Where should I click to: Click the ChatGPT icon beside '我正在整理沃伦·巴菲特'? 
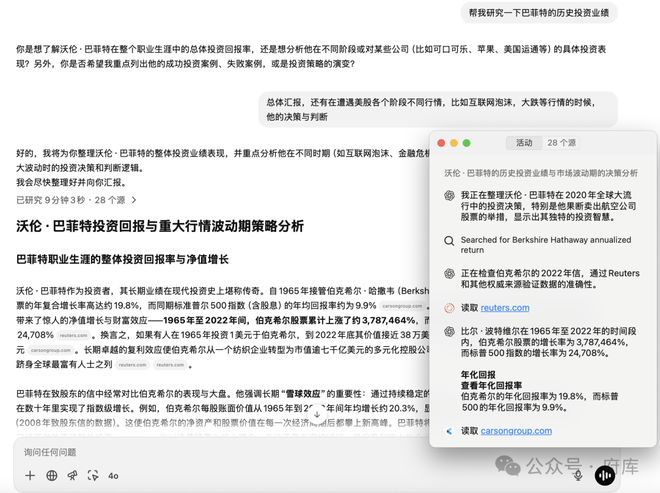click(x=449, y=195)
